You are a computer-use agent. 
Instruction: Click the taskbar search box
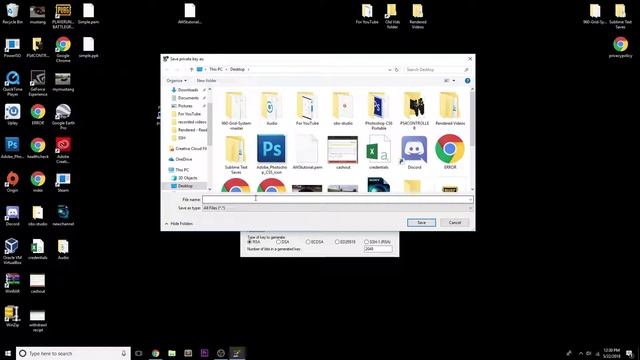[x=73, y=353]
